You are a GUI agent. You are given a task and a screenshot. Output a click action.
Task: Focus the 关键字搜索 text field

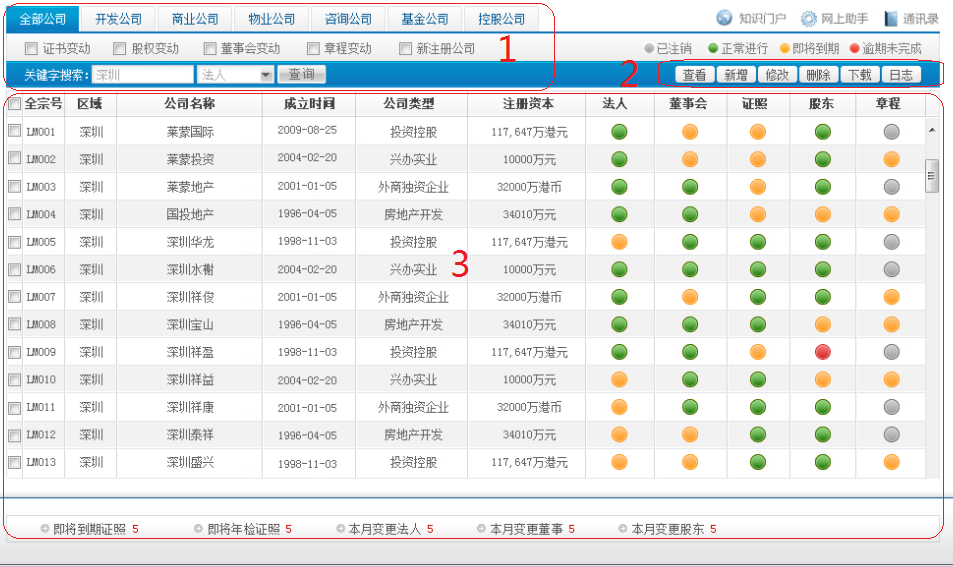pos(143,75)
